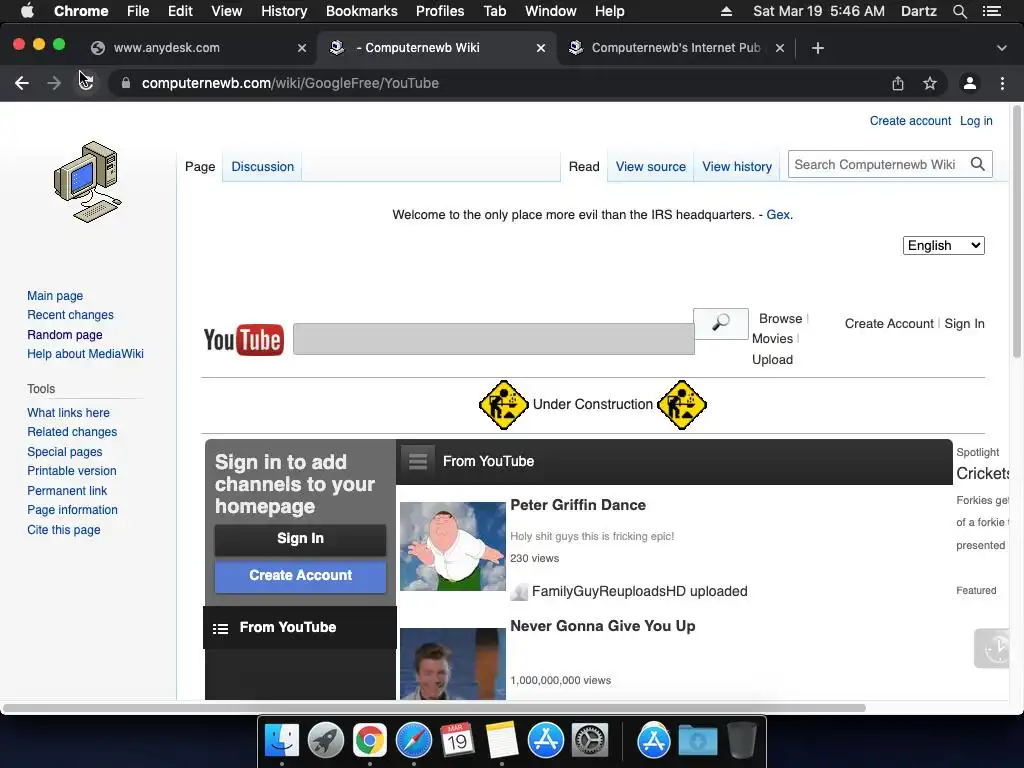Click the YouTube logo image
This screenshot has height=768, width=1024.
click(244, 340)
